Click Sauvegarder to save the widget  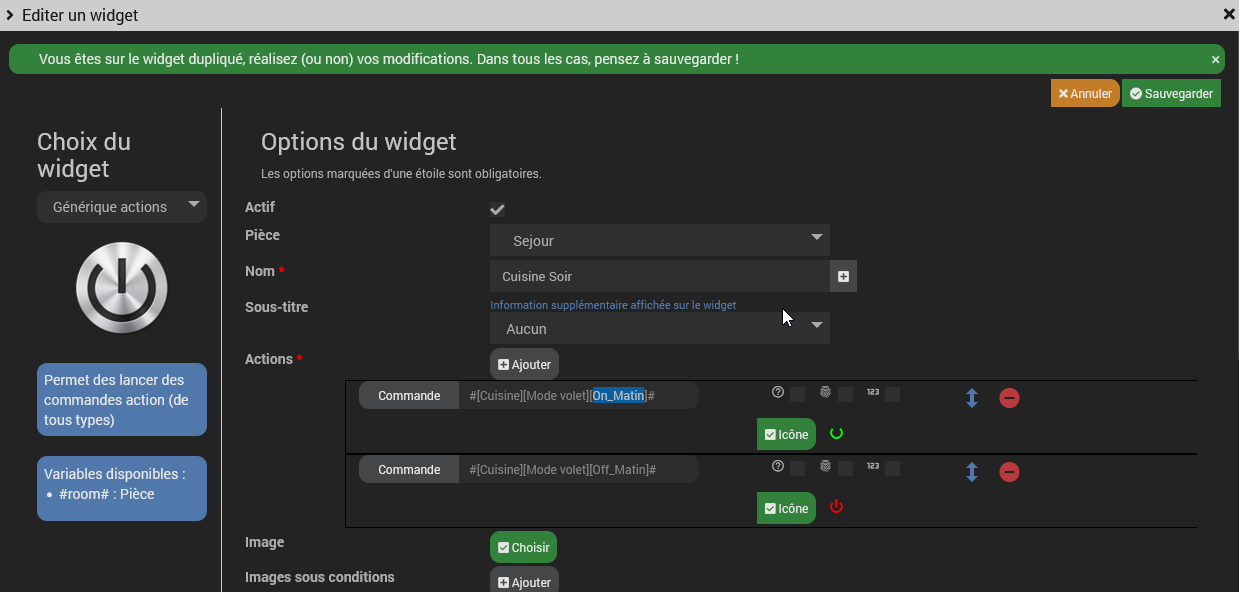(1171, 93)
